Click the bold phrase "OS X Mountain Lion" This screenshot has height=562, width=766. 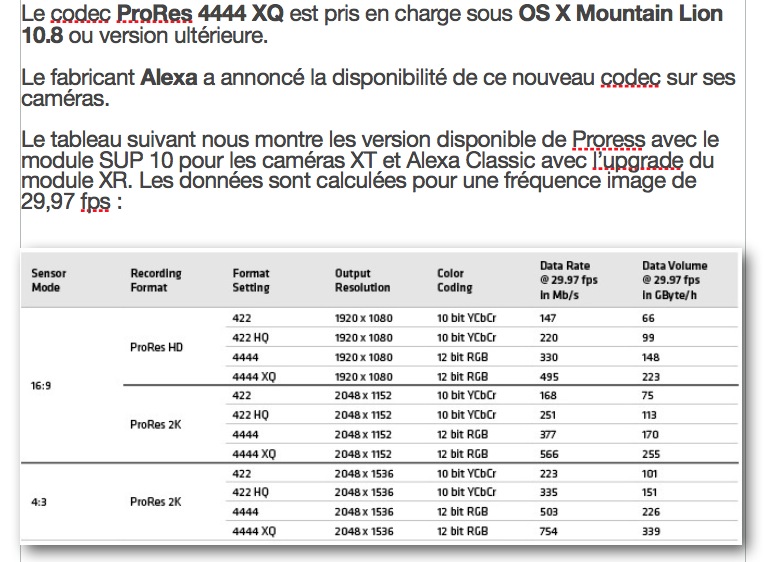pyautogui.click(x=620, y=14)
